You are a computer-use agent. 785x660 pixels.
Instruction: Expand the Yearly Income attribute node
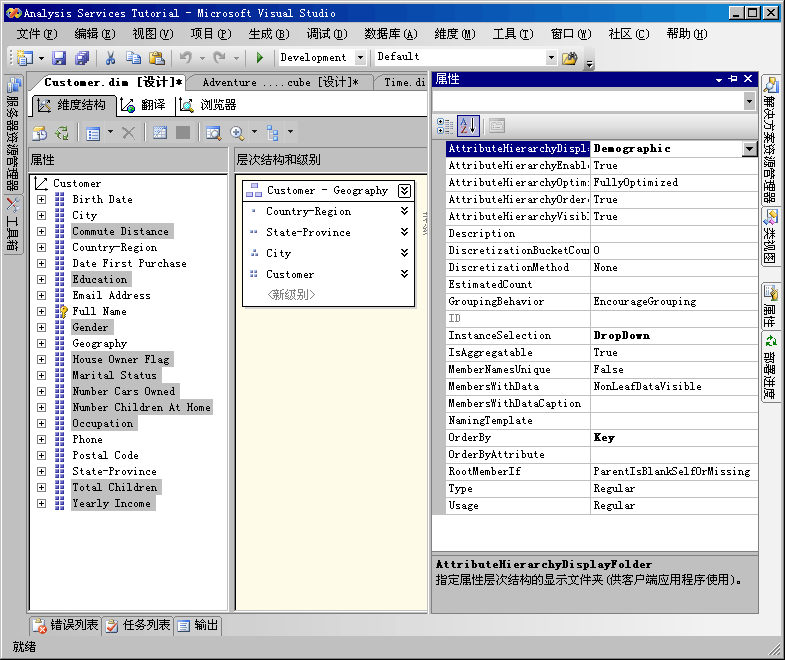pyautogui.click(x=42, y=504)
